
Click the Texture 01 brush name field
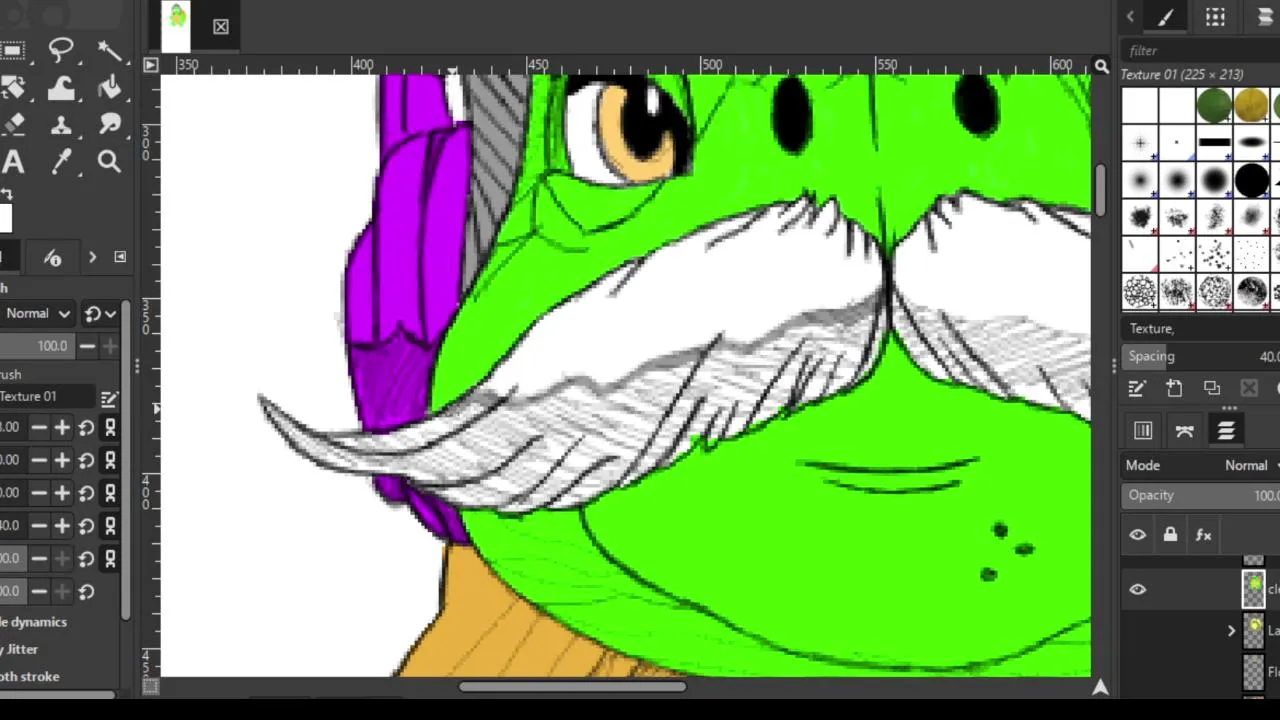click(47, 397)
